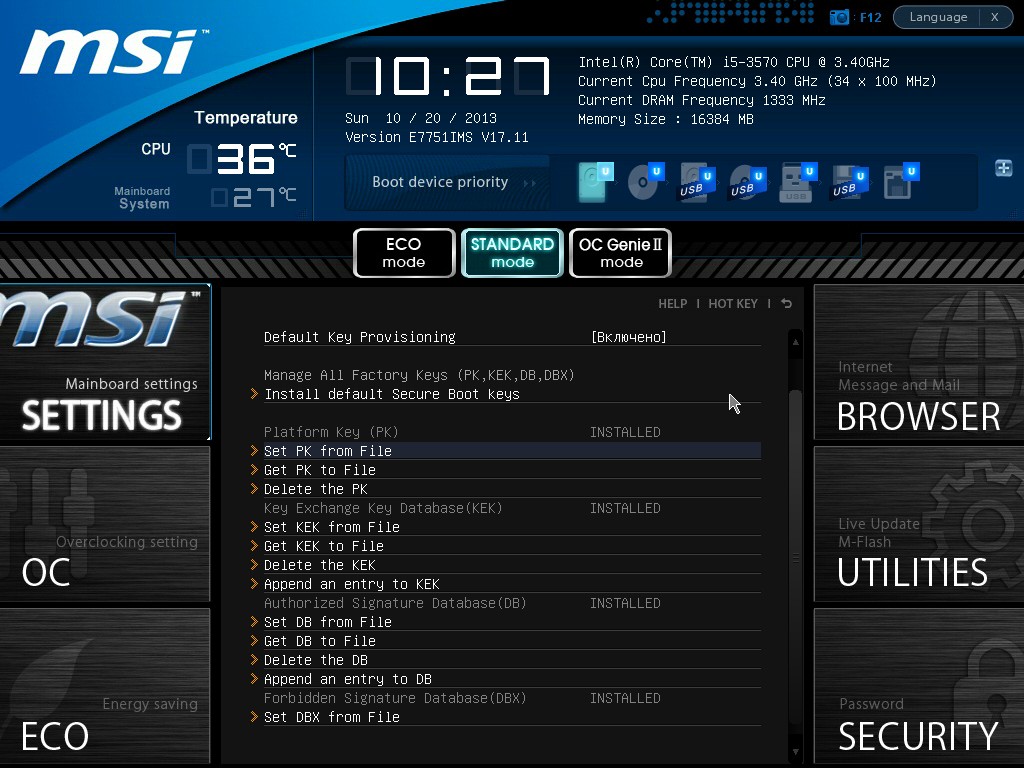Open Boot device priority
This screenshot has height=768, width=1024.
click(x=447, y=182)
